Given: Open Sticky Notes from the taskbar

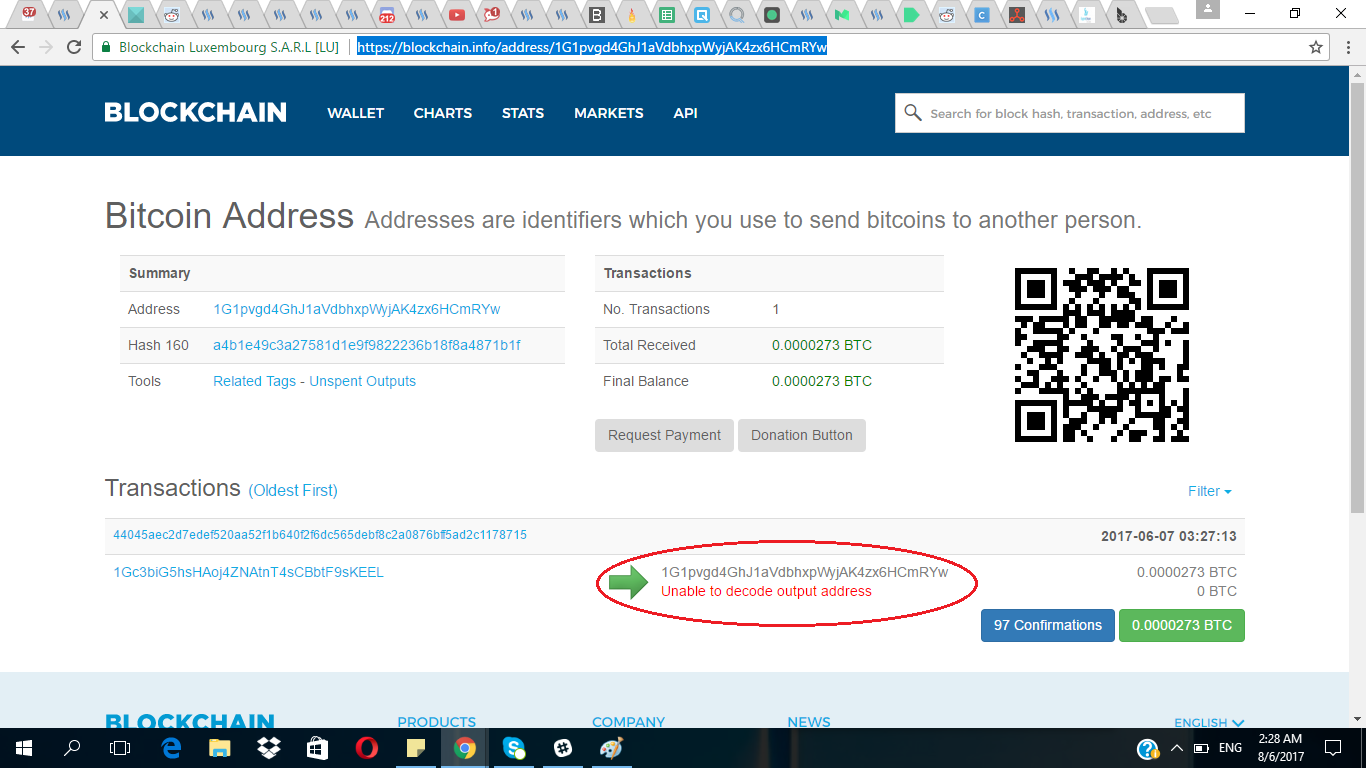Looking at the screenshot, I should (416, 748).
